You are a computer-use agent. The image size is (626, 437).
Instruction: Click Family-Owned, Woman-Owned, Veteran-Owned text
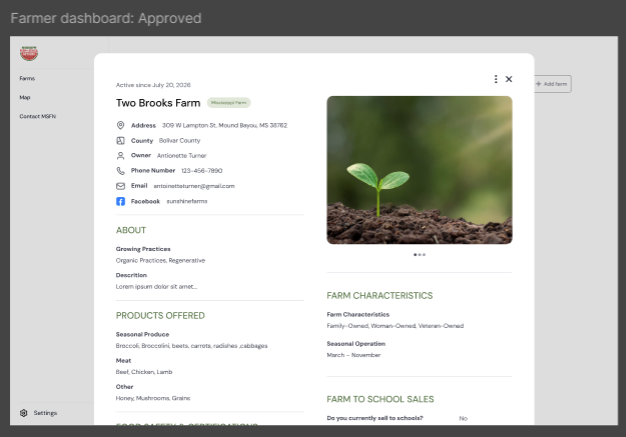coord(395,326)
